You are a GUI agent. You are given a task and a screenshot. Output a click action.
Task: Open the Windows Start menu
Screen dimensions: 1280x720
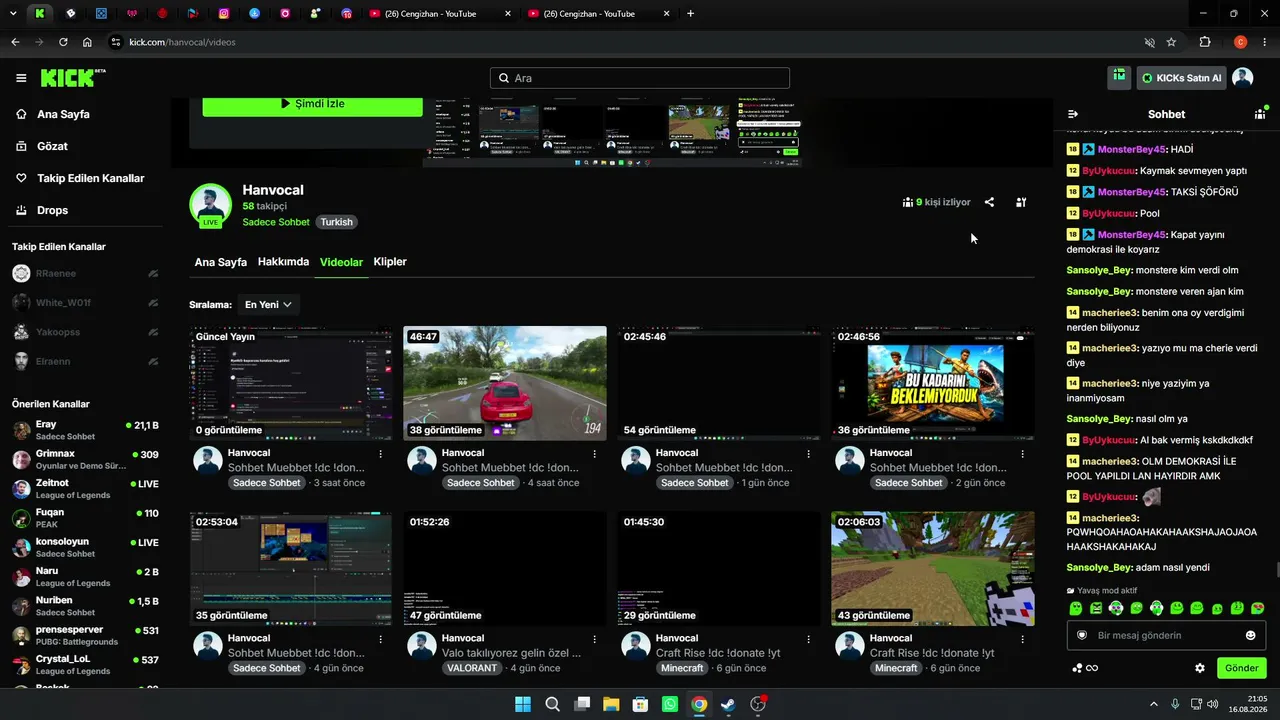[x=523, y=704]
